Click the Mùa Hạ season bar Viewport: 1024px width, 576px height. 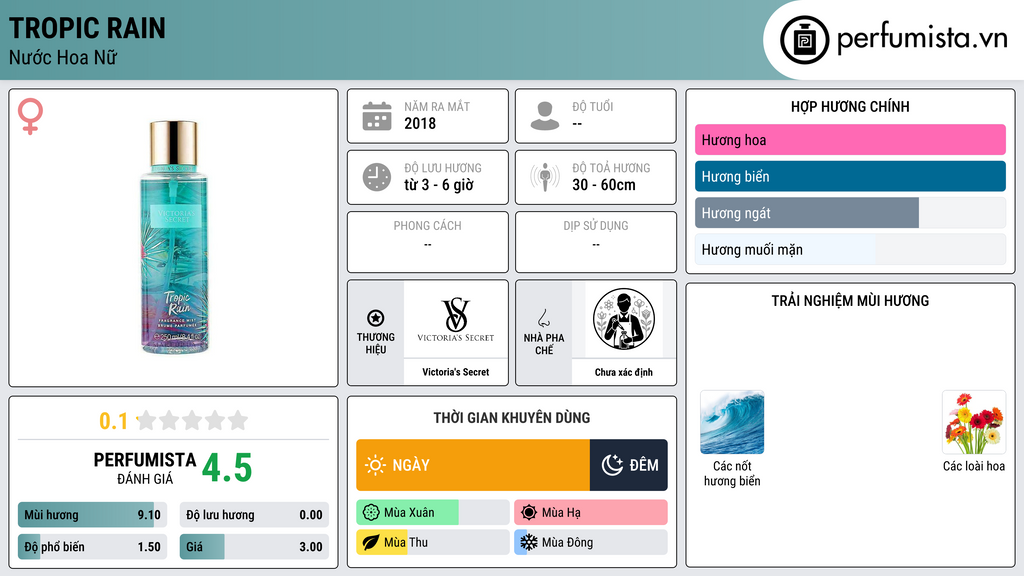[x=591, y=513]
